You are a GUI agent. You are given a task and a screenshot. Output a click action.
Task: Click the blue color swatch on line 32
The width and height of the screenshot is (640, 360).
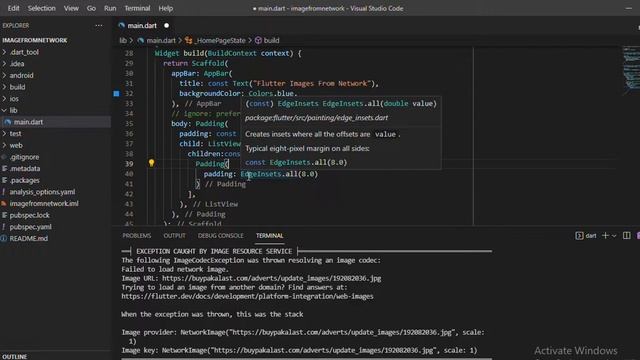click(x=116, y=93)
